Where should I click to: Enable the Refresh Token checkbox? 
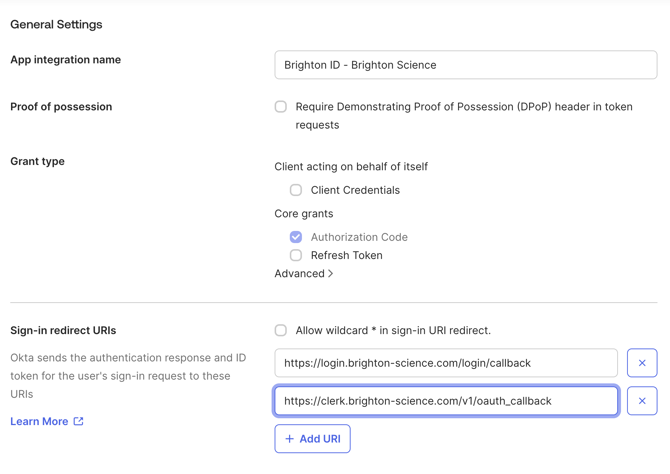(296, 255)
